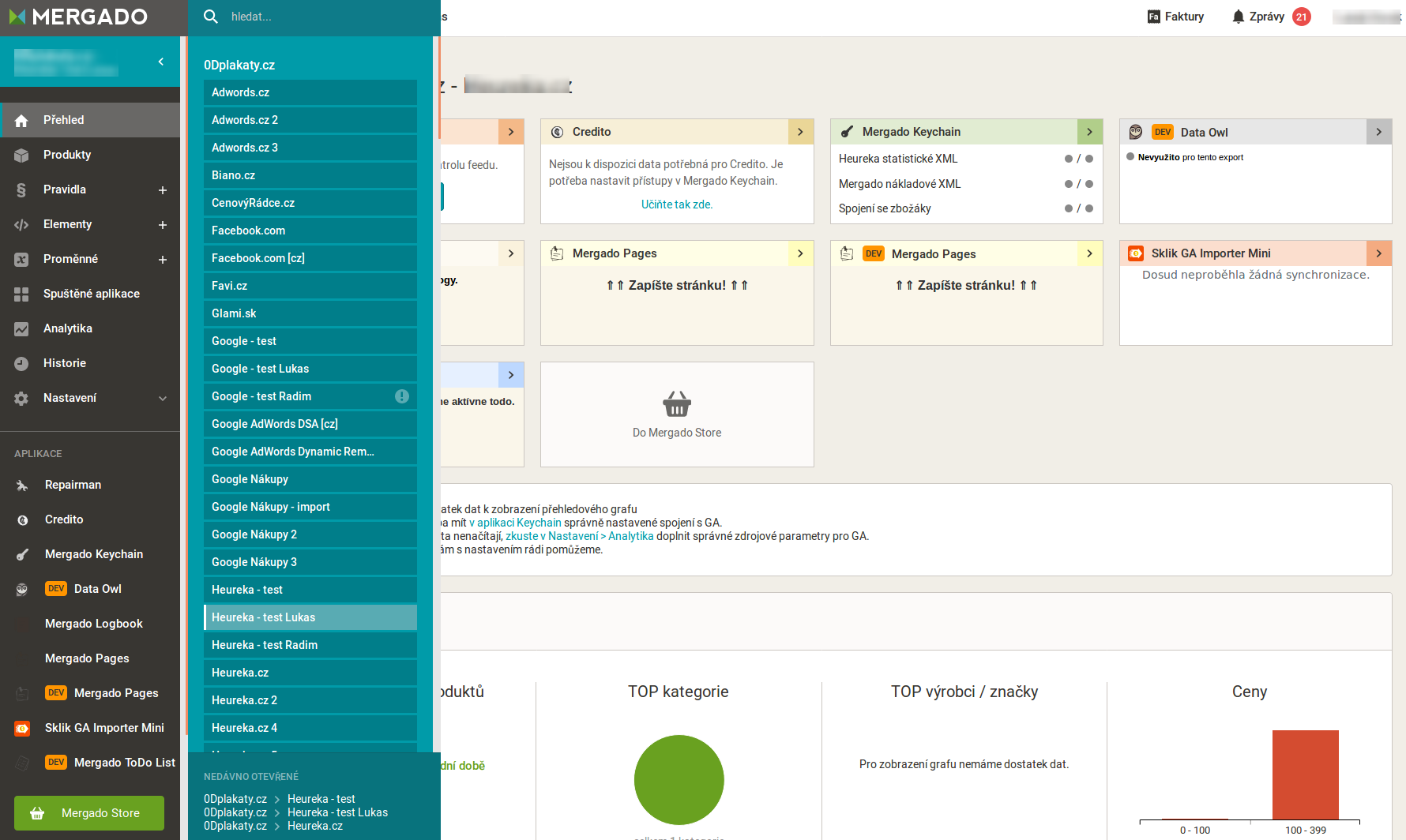This screenshot has width=1406, height=840.
Task: Click the basket icon in Do Mergado Store tile
Action: tap(677, 403)
